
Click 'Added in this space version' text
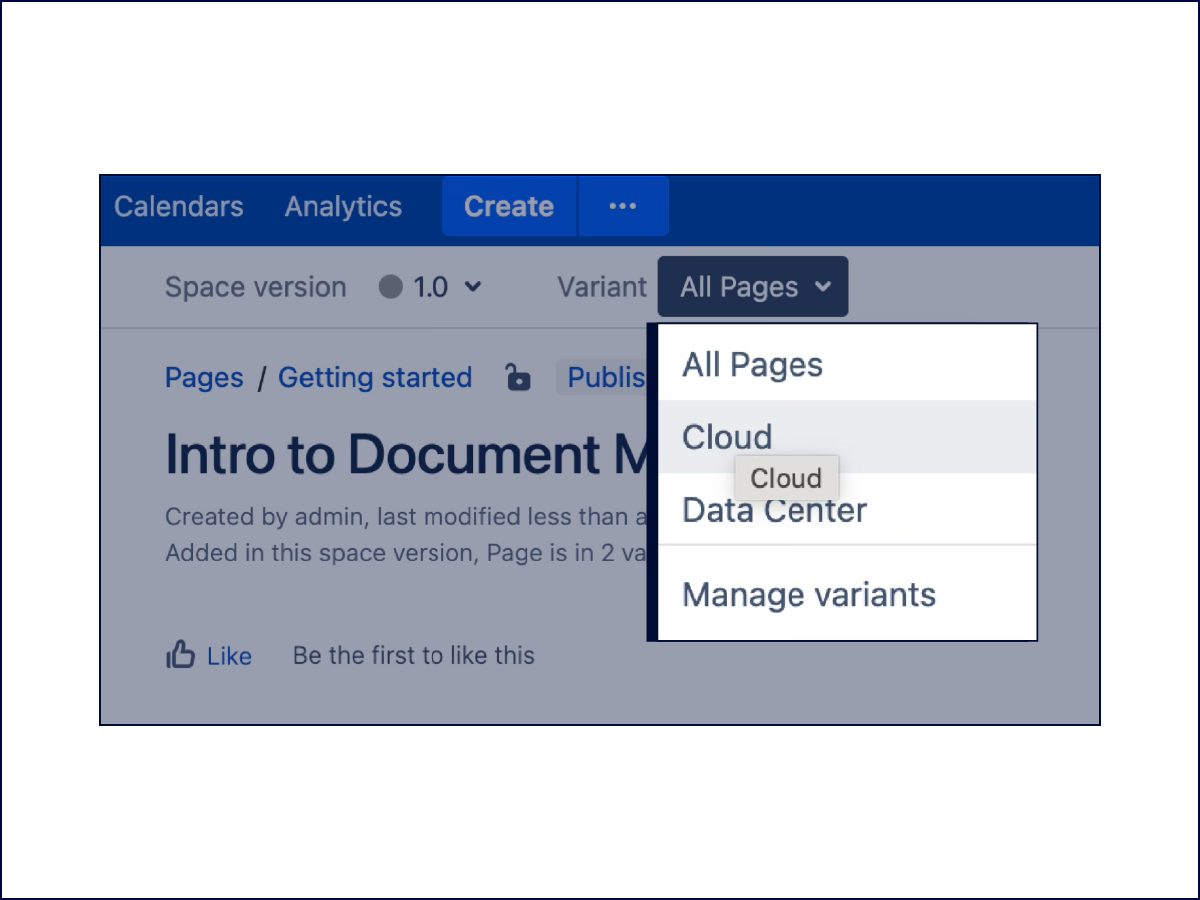[322, 553]
